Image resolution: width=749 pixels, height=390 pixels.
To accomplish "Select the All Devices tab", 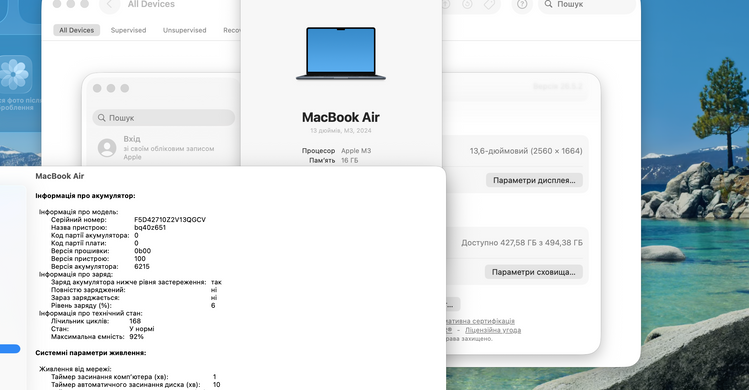I will point(76,30).
